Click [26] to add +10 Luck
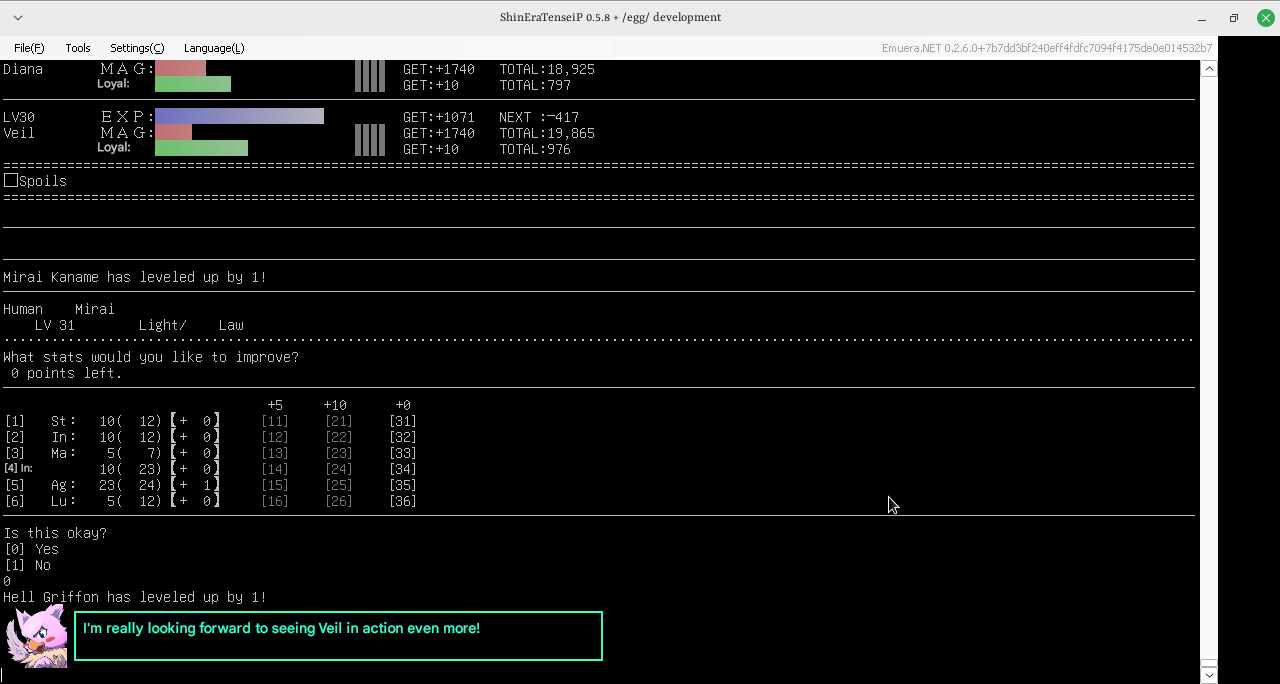Screen dimensions: 1280x684 (339, 501)
